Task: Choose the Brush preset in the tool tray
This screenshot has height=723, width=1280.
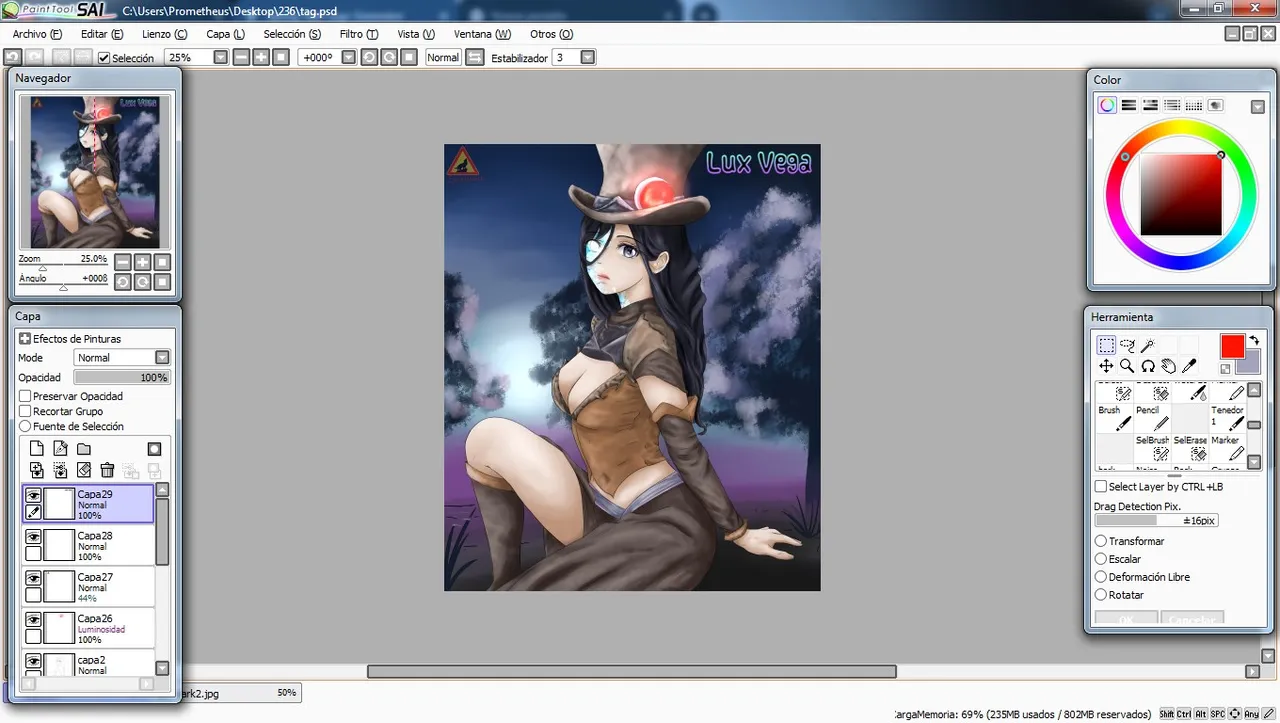Action: click(1115, 418)
